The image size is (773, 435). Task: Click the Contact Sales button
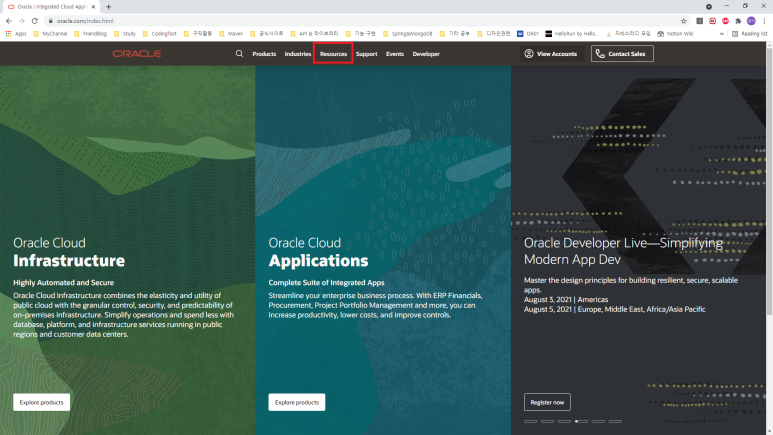[622, 54]
